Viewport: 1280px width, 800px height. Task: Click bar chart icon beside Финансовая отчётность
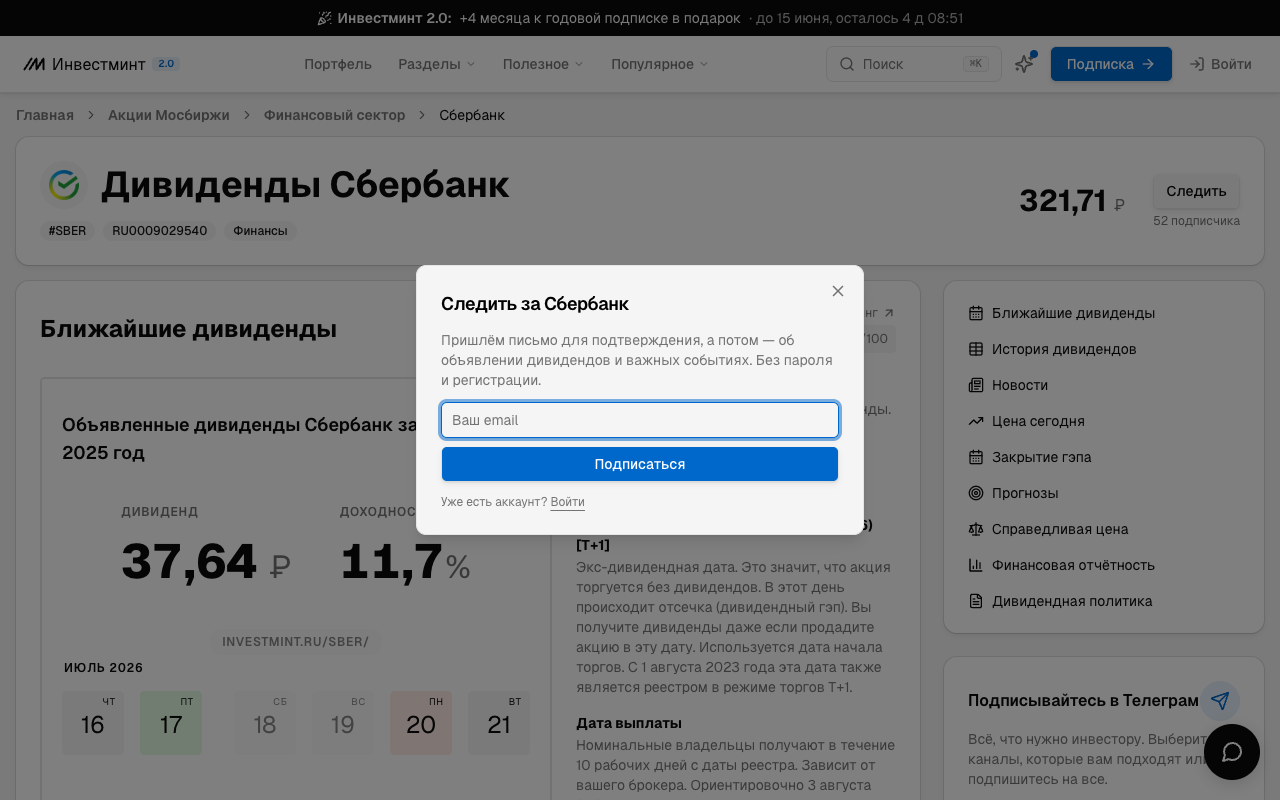point(976,565)
